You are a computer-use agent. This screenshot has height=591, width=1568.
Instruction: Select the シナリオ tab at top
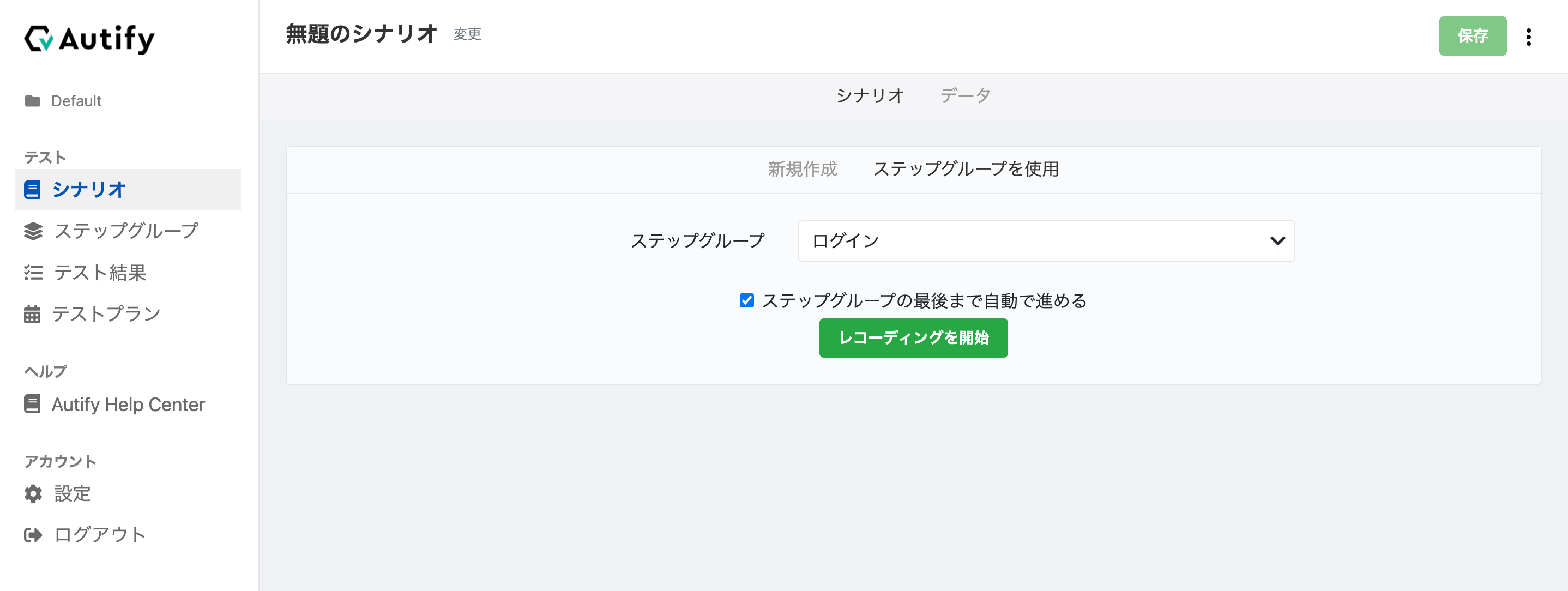tap(870, 95)
